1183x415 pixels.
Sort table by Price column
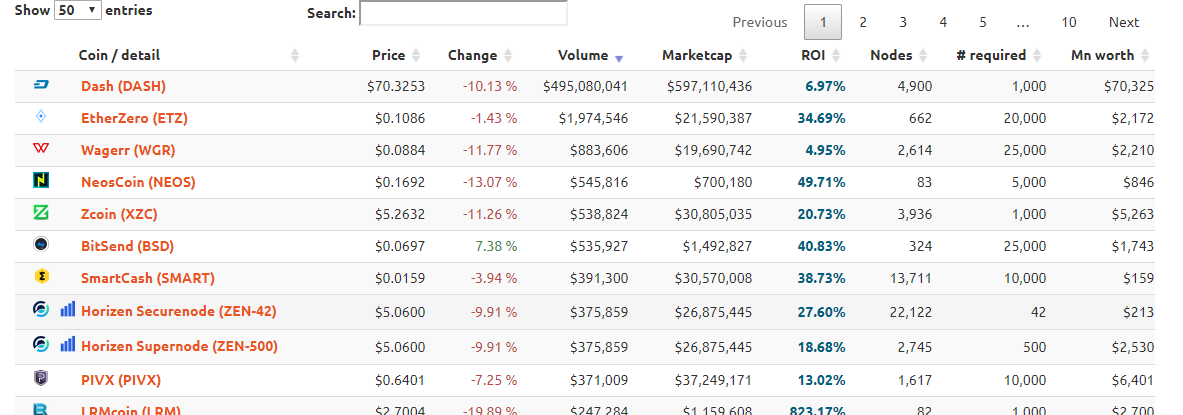395,55
